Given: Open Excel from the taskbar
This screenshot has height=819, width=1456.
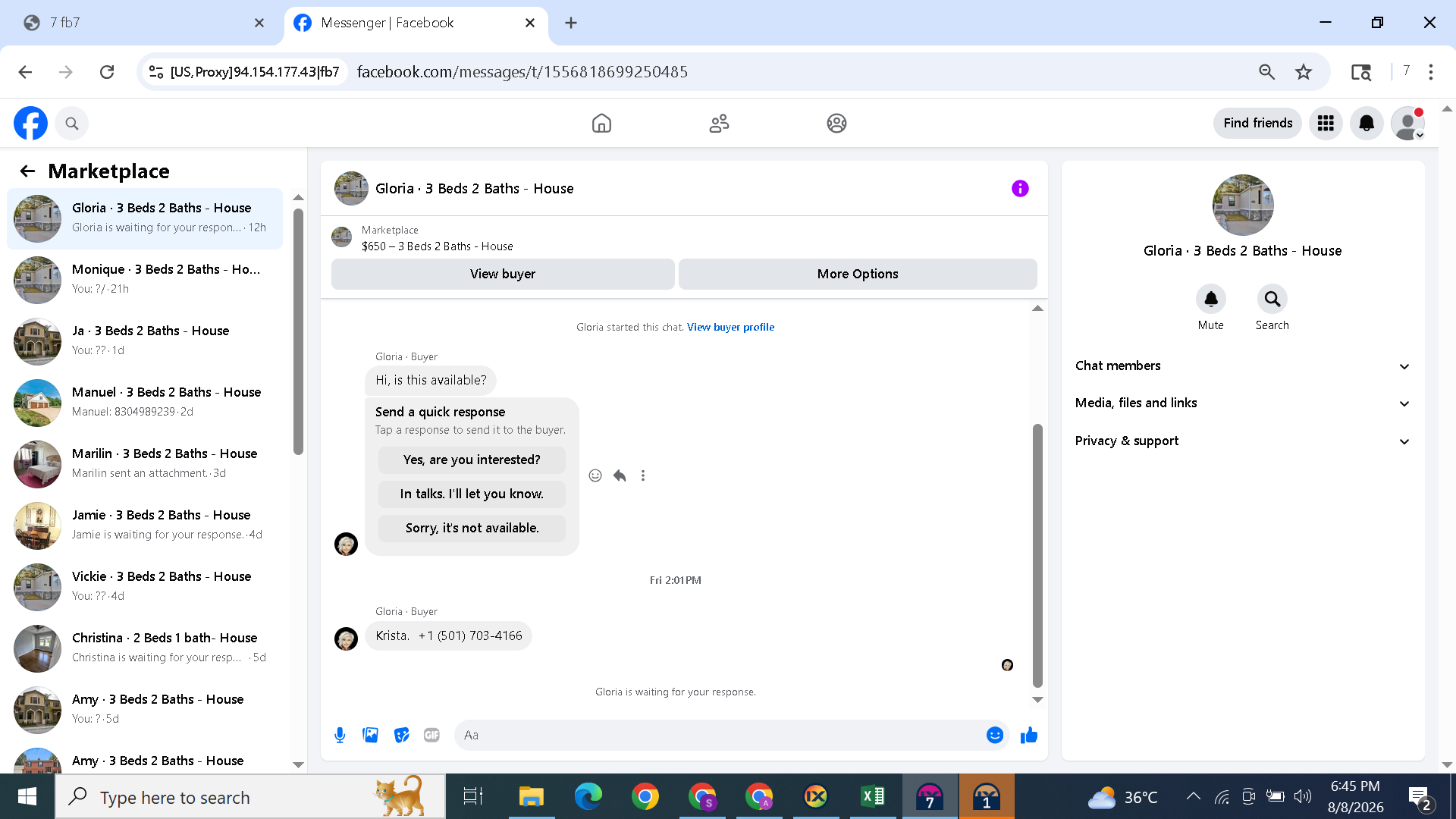Looking at the screenshot, I should [x=873, y=796].
